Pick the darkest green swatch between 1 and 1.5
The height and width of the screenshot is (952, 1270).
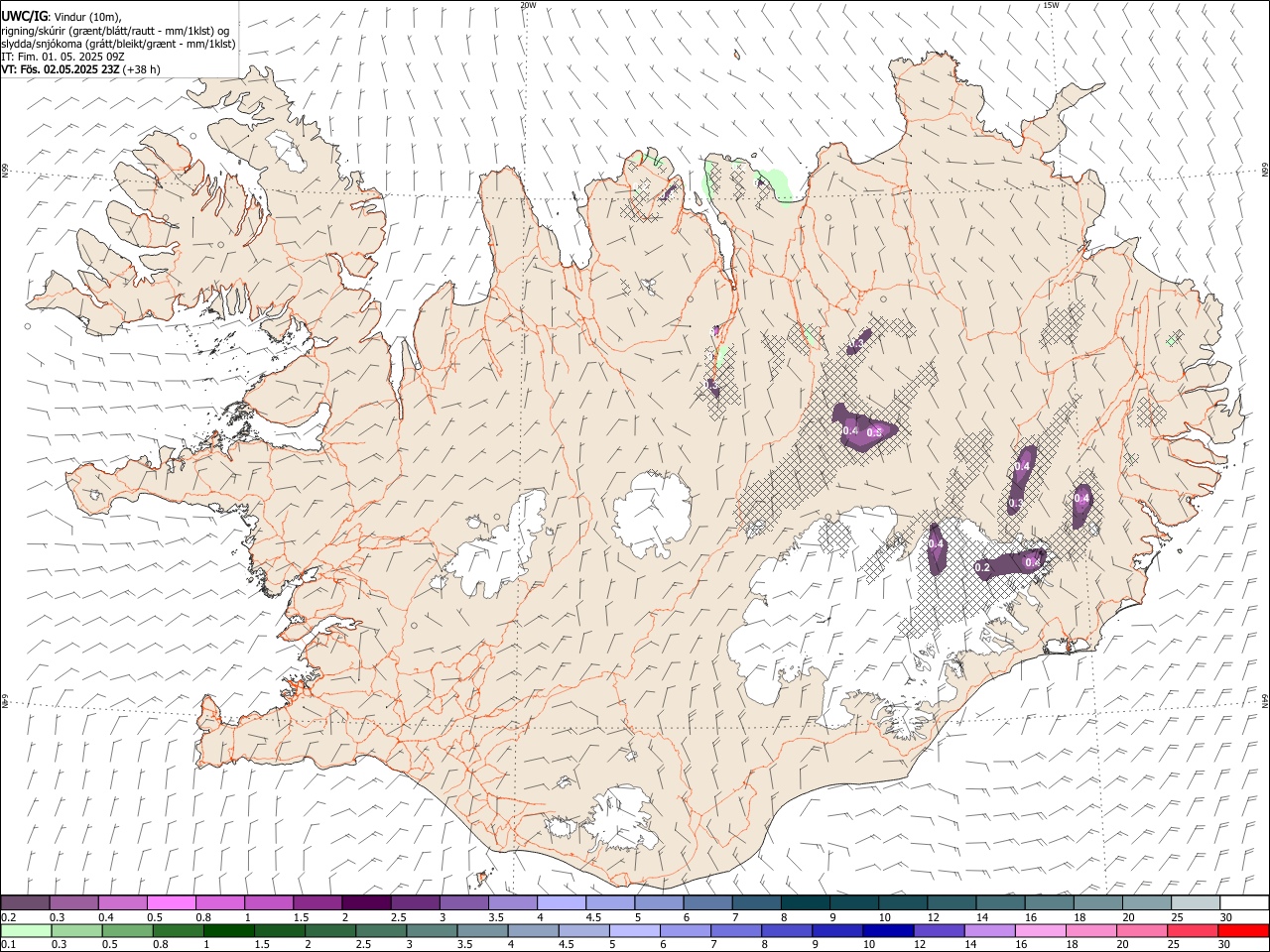(228, 930)
